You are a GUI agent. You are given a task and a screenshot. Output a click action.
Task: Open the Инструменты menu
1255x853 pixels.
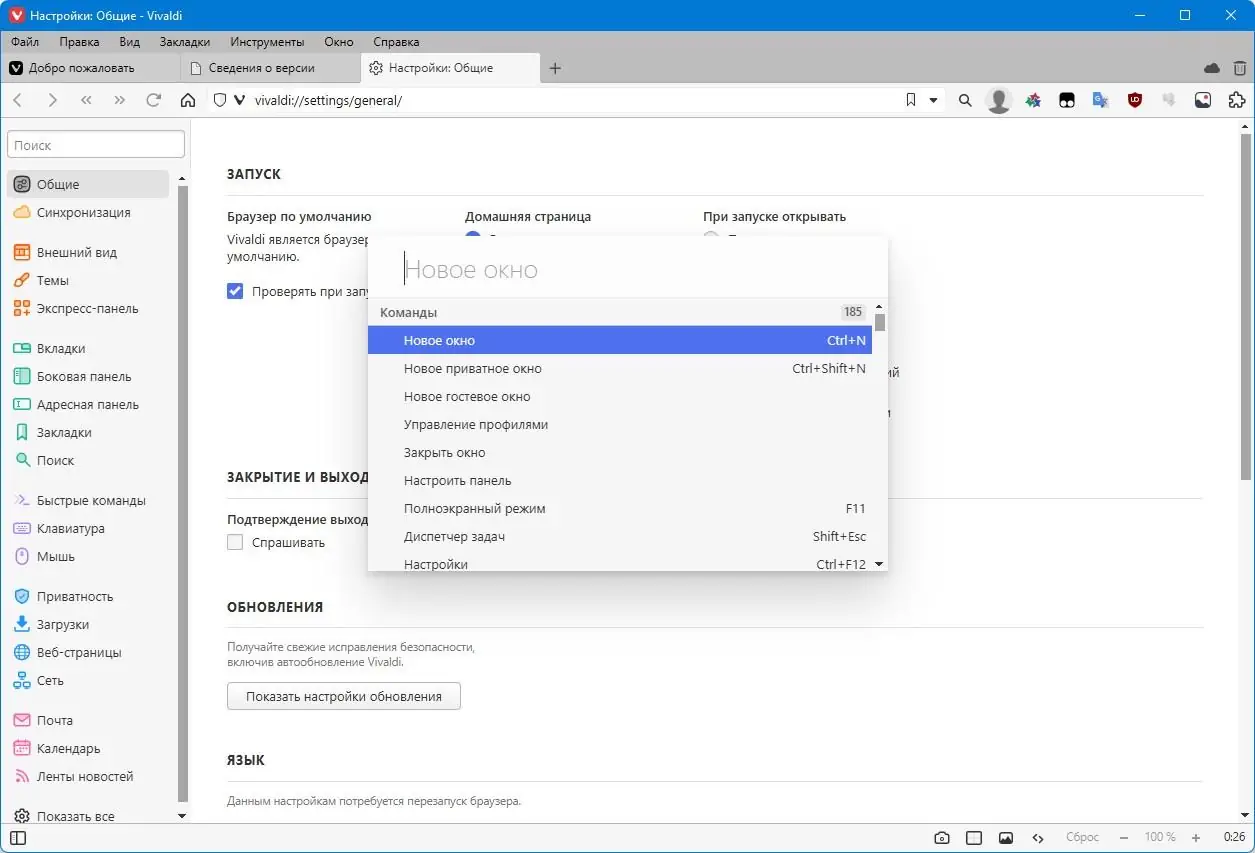(x=267, y=42)
